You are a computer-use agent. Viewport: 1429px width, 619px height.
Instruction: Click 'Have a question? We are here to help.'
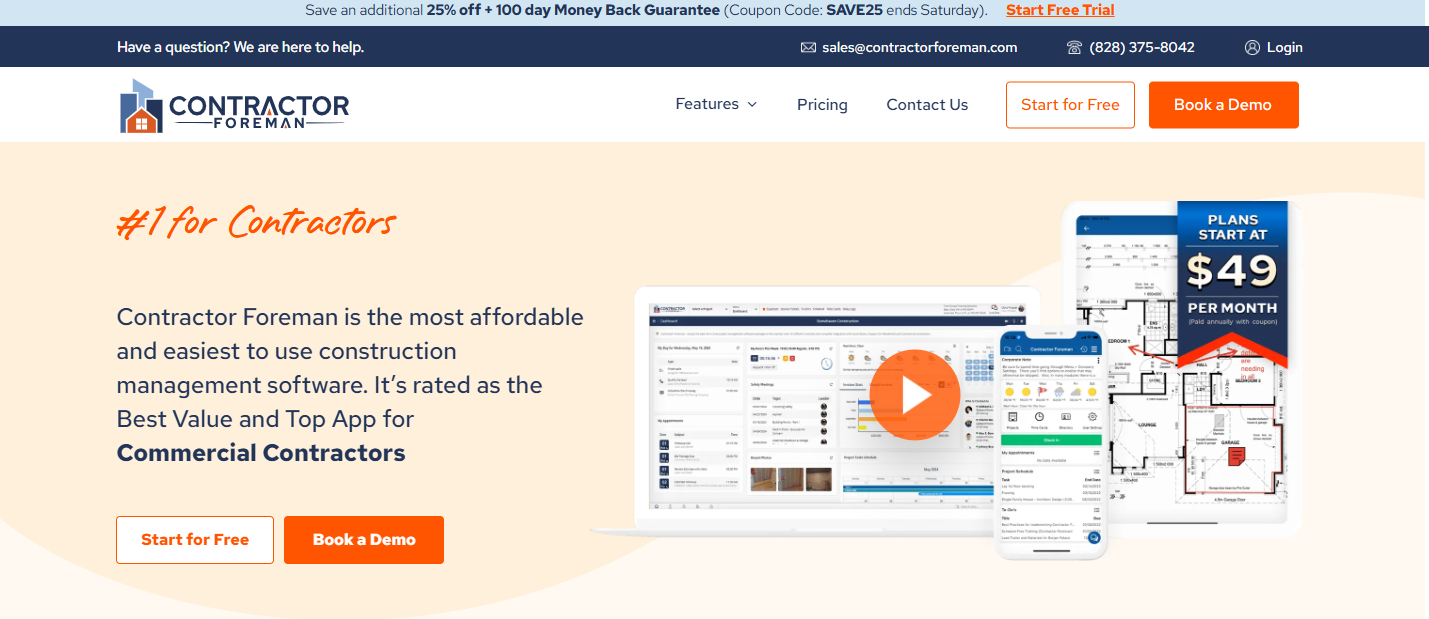click(240, 47)
